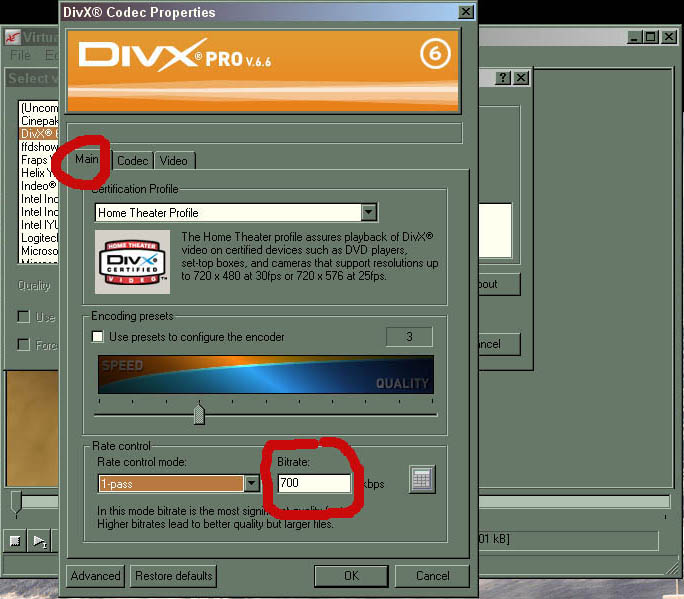Click Cancel in the codec selection dialog
Screen dimensions: 684x599
[499, 344]
